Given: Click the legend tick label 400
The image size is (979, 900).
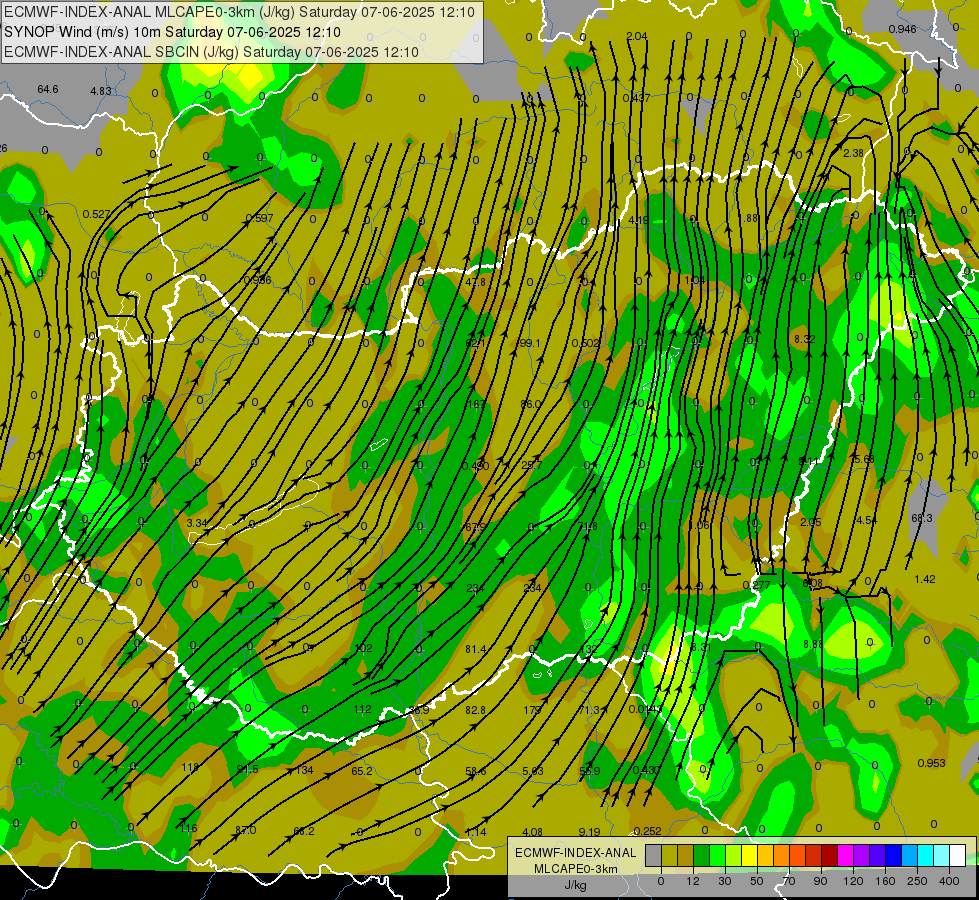Looking at the screenshot, I should 949,881.
